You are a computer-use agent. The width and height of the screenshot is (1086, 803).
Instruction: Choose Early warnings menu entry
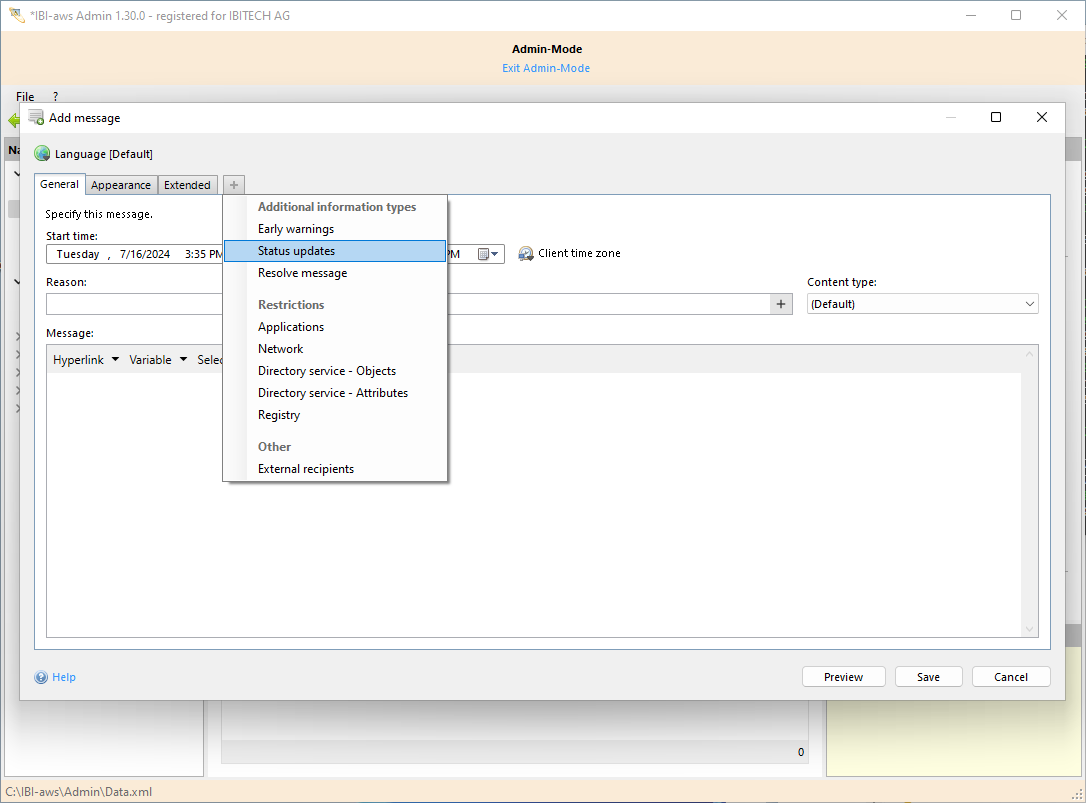[295, 229]
